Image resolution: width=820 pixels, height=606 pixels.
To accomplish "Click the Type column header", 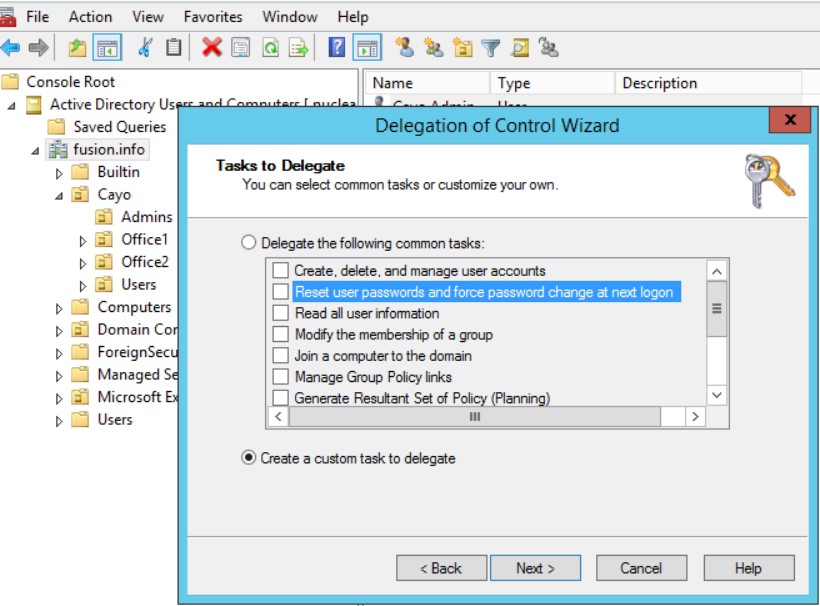I will 552,83.
